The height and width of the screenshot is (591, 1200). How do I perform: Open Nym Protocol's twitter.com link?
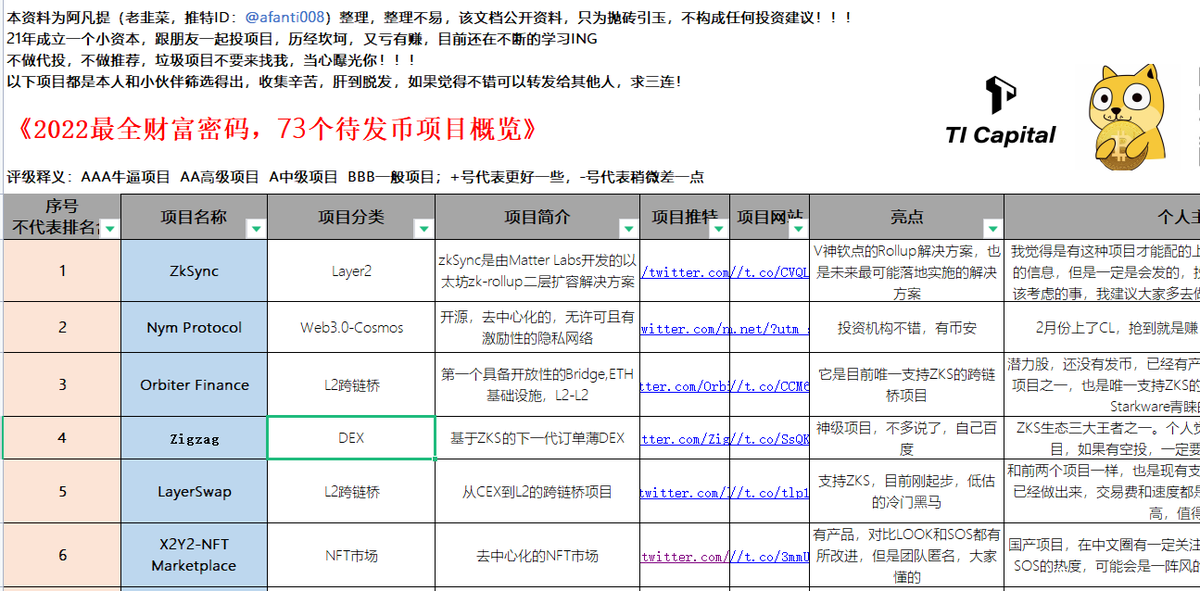(684, 328)
